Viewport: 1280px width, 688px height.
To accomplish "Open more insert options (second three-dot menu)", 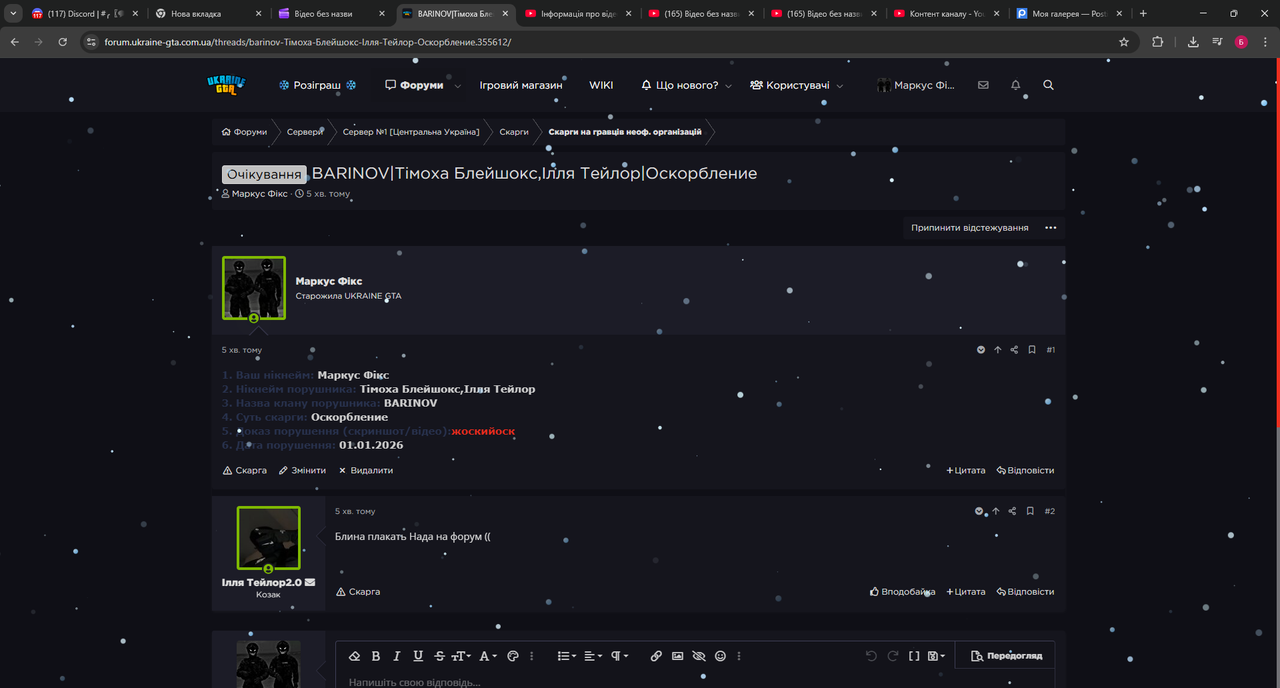I will (739, 656).
